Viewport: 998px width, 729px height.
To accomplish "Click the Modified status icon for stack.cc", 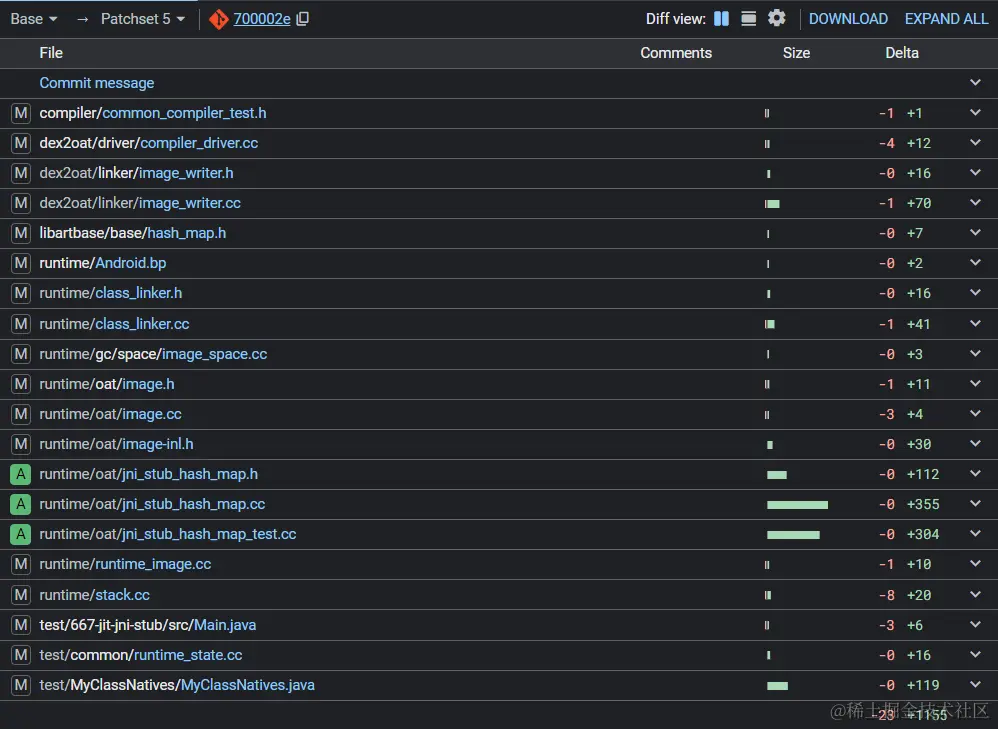I will click(20, 595).
